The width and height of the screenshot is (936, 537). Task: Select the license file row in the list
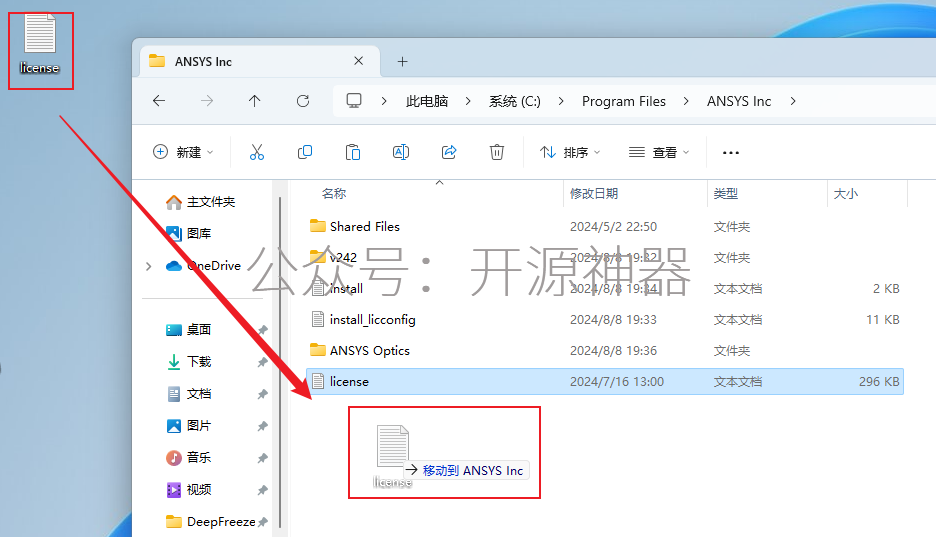605,382
